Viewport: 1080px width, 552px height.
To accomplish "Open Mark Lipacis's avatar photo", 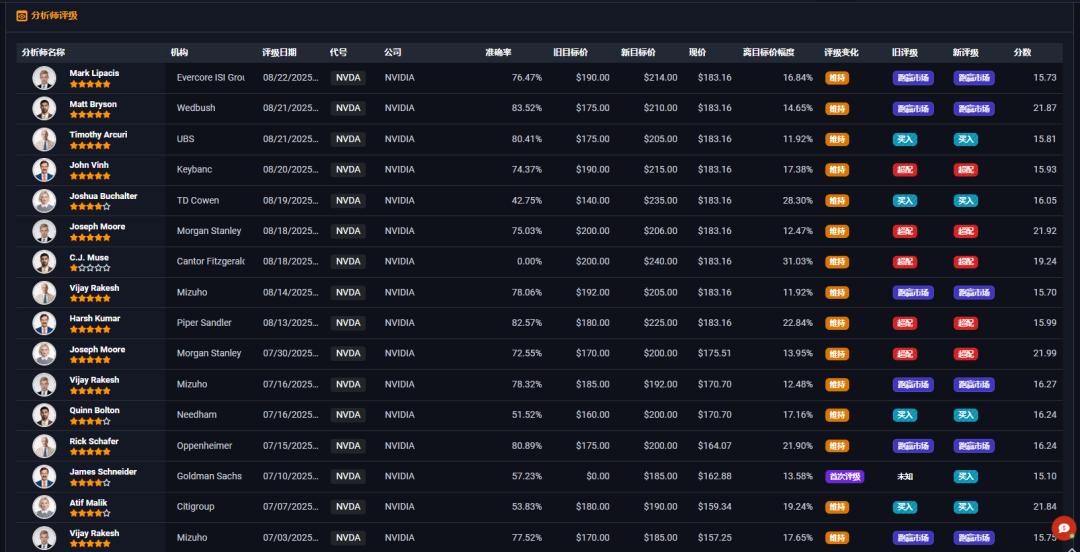I will 44,78.
